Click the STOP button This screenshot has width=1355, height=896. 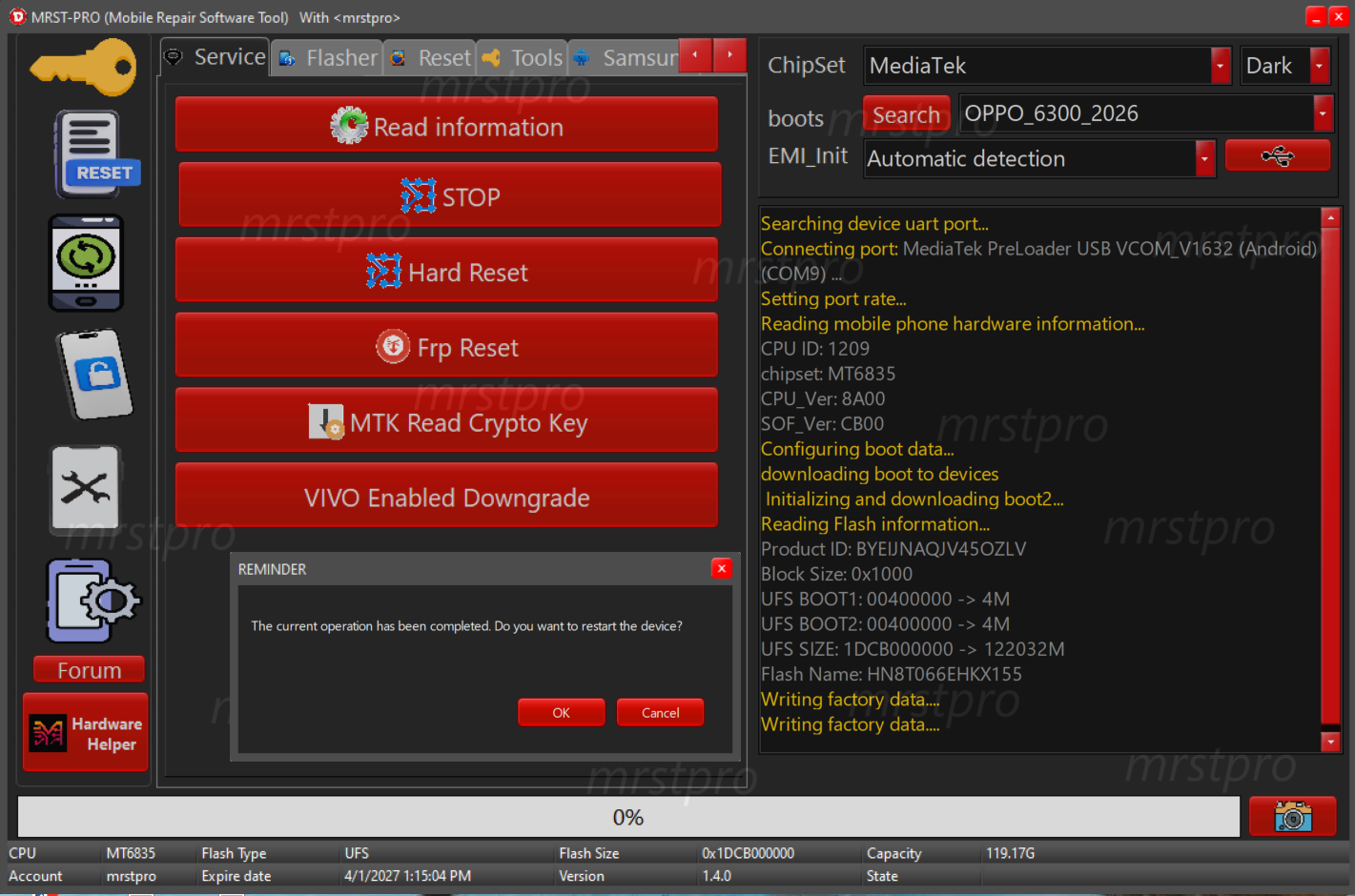pos(450,194)
